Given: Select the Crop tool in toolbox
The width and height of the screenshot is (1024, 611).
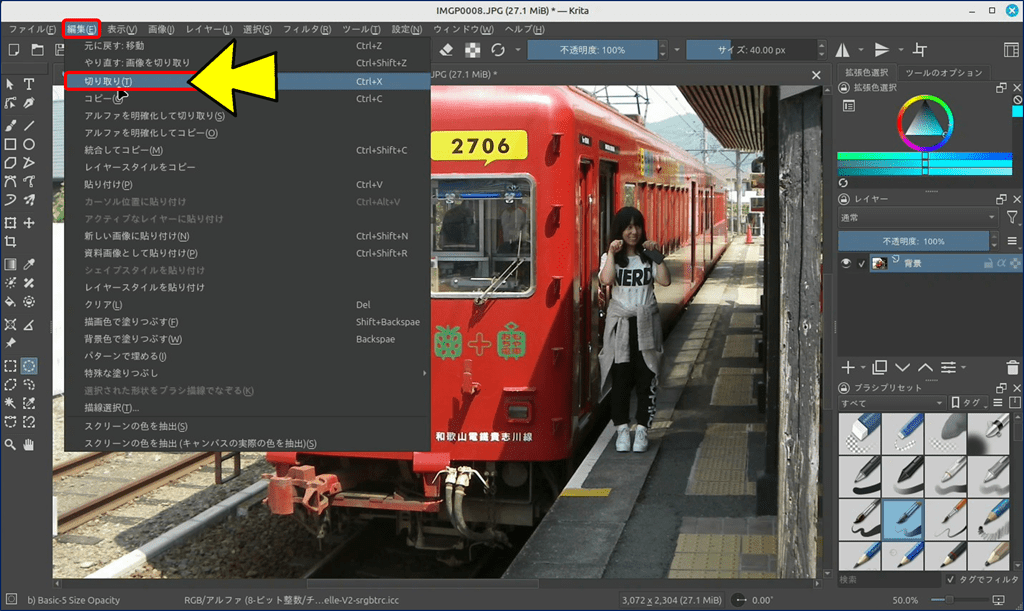Looking at the screenshot, I should [x=10, y=241].
